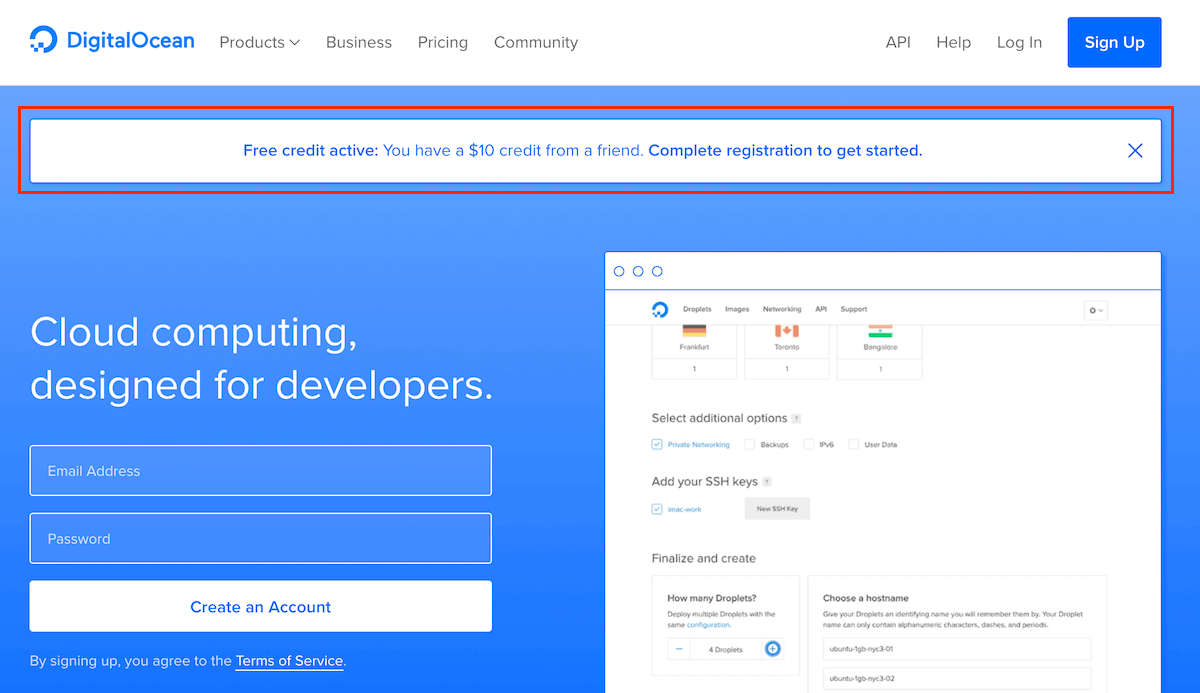Enable the Backups checkbox

point(749,444)
